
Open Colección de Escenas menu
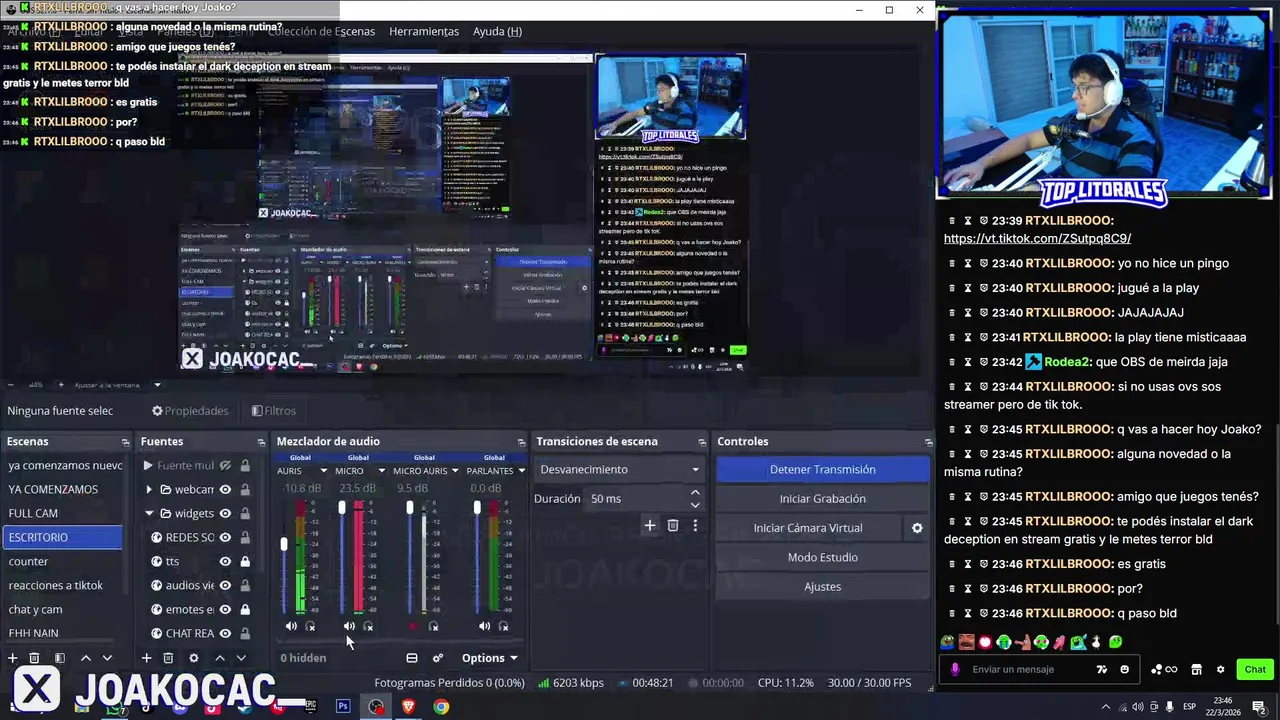pos(321,31)
